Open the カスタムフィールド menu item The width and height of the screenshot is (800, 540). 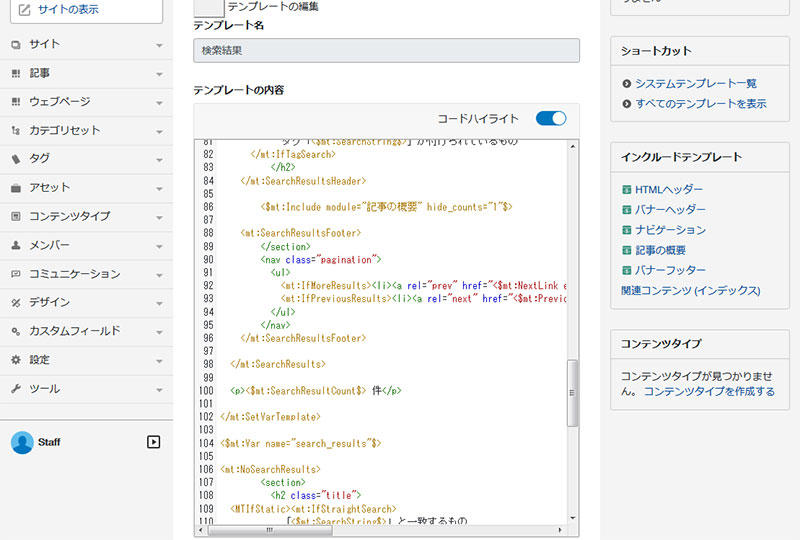tap(75, 331)
